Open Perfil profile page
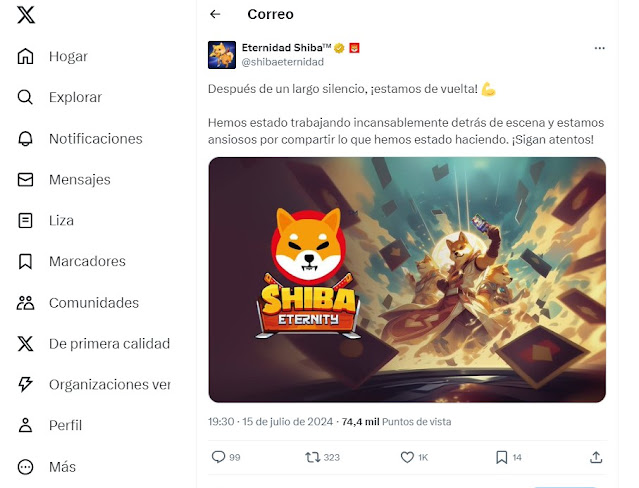 pyautogui.click(x=49, y=425)
